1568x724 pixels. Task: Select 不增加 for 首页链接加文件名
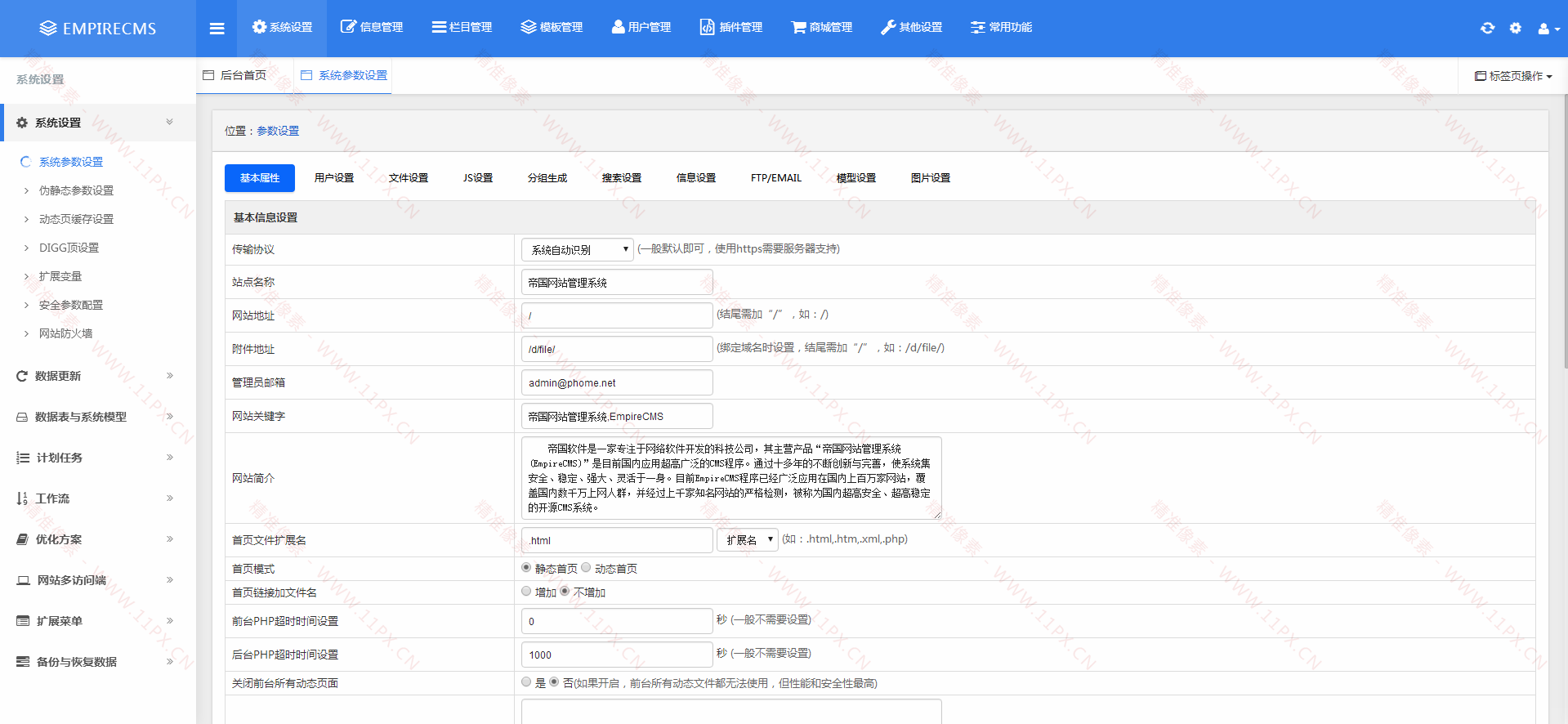click(565, 592)
